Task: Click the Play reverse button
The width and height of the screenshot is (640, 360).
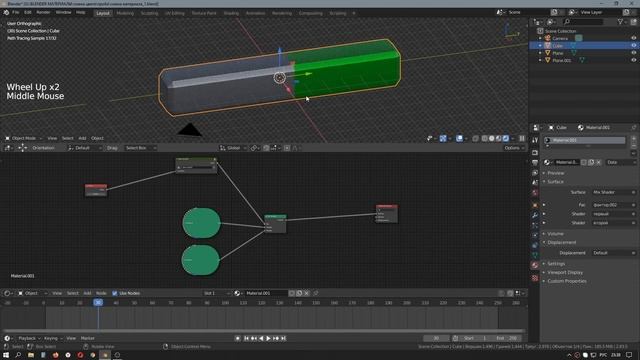Action: [261, 338]
